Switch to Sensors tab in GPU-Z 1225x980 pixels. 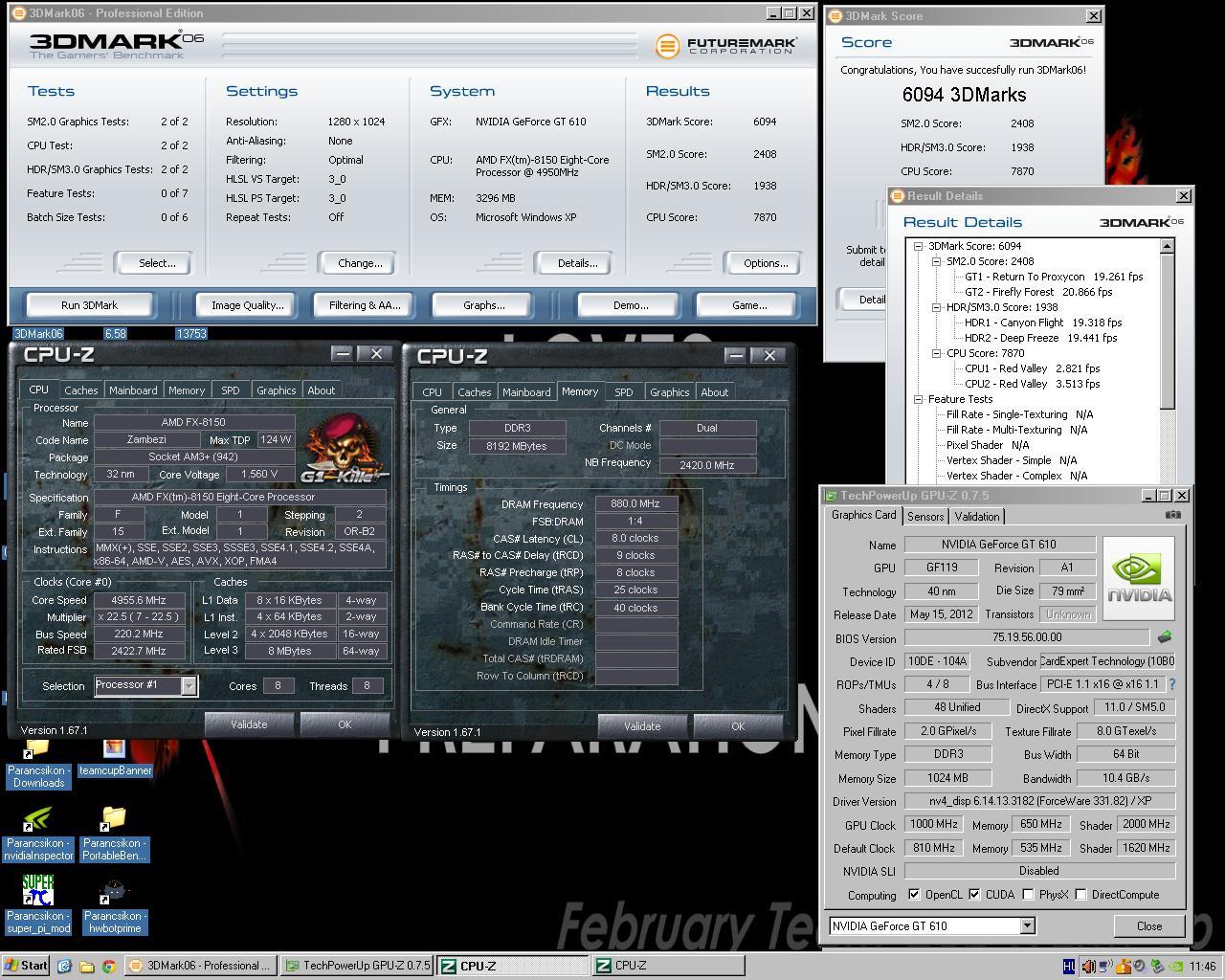925,517
